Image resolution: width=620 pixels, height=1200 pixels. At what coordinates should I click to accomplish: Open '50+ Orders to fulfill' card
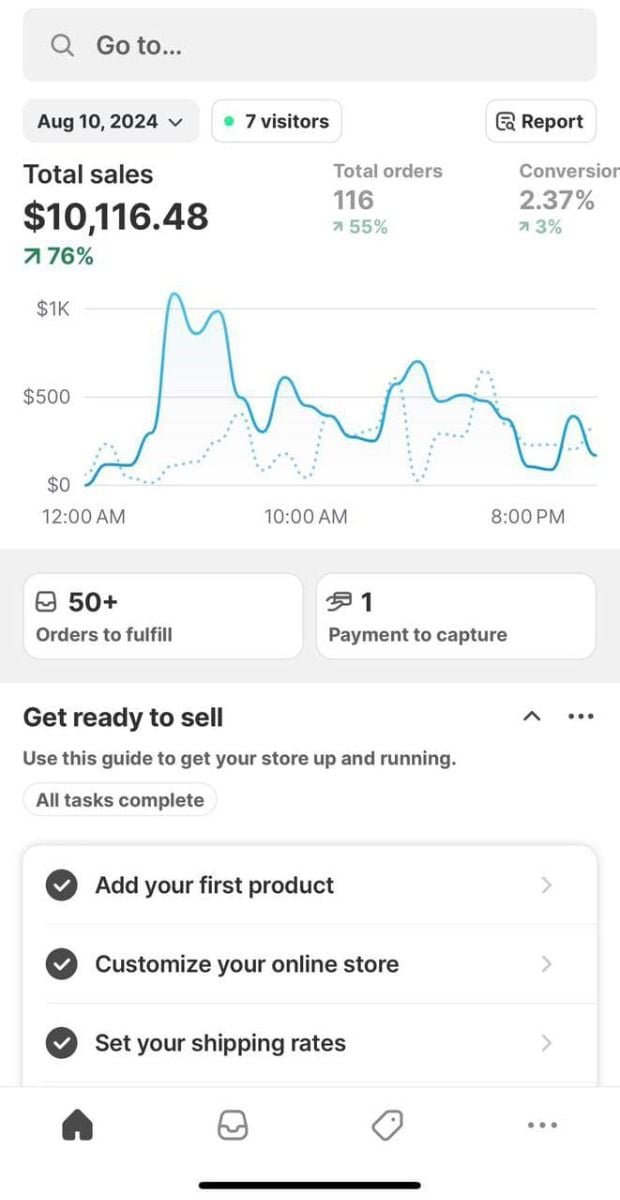[162, 615]
